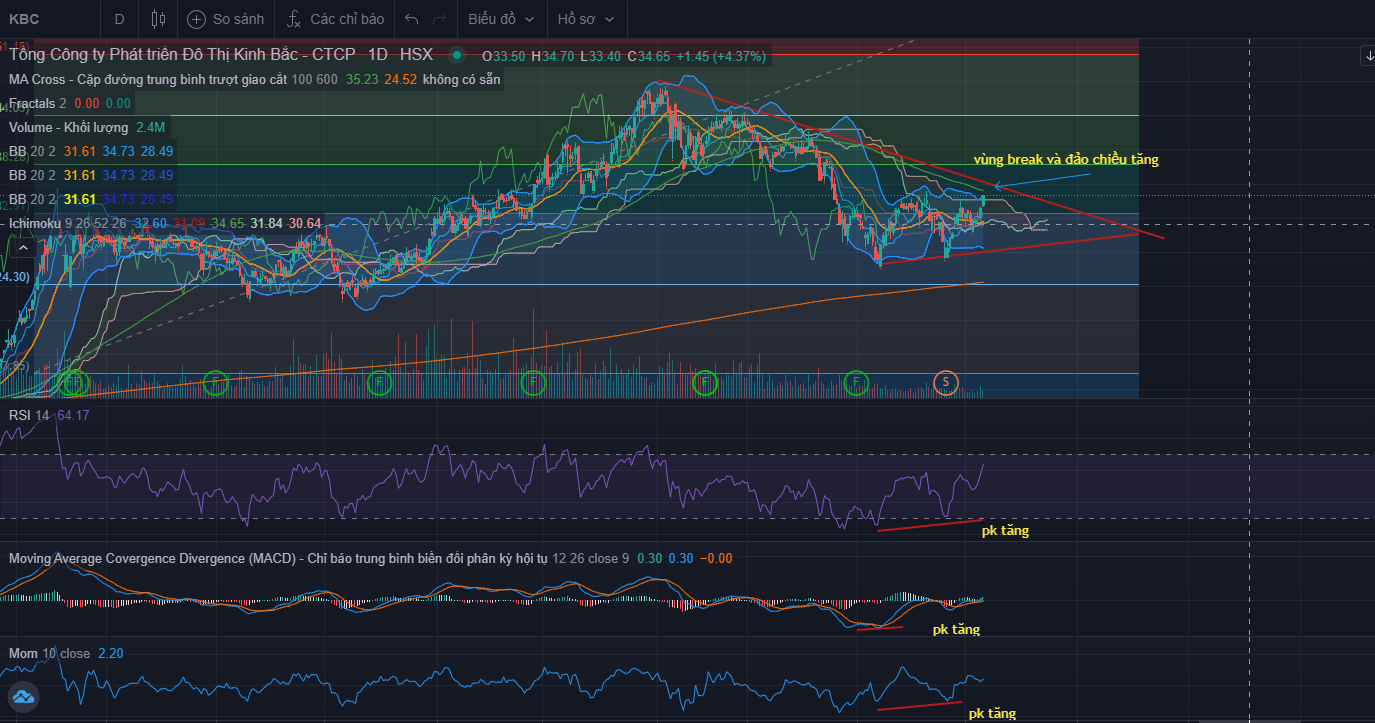Click the down-arrow button at top right

[x=1367, y=56]
